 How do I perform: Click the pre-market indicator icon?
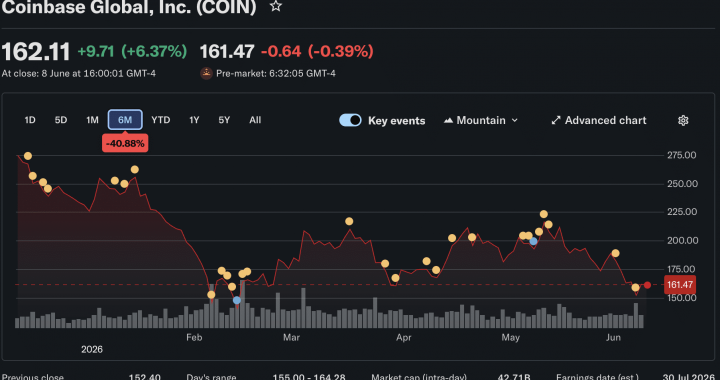pyautogui.click(x=206, y=73)
